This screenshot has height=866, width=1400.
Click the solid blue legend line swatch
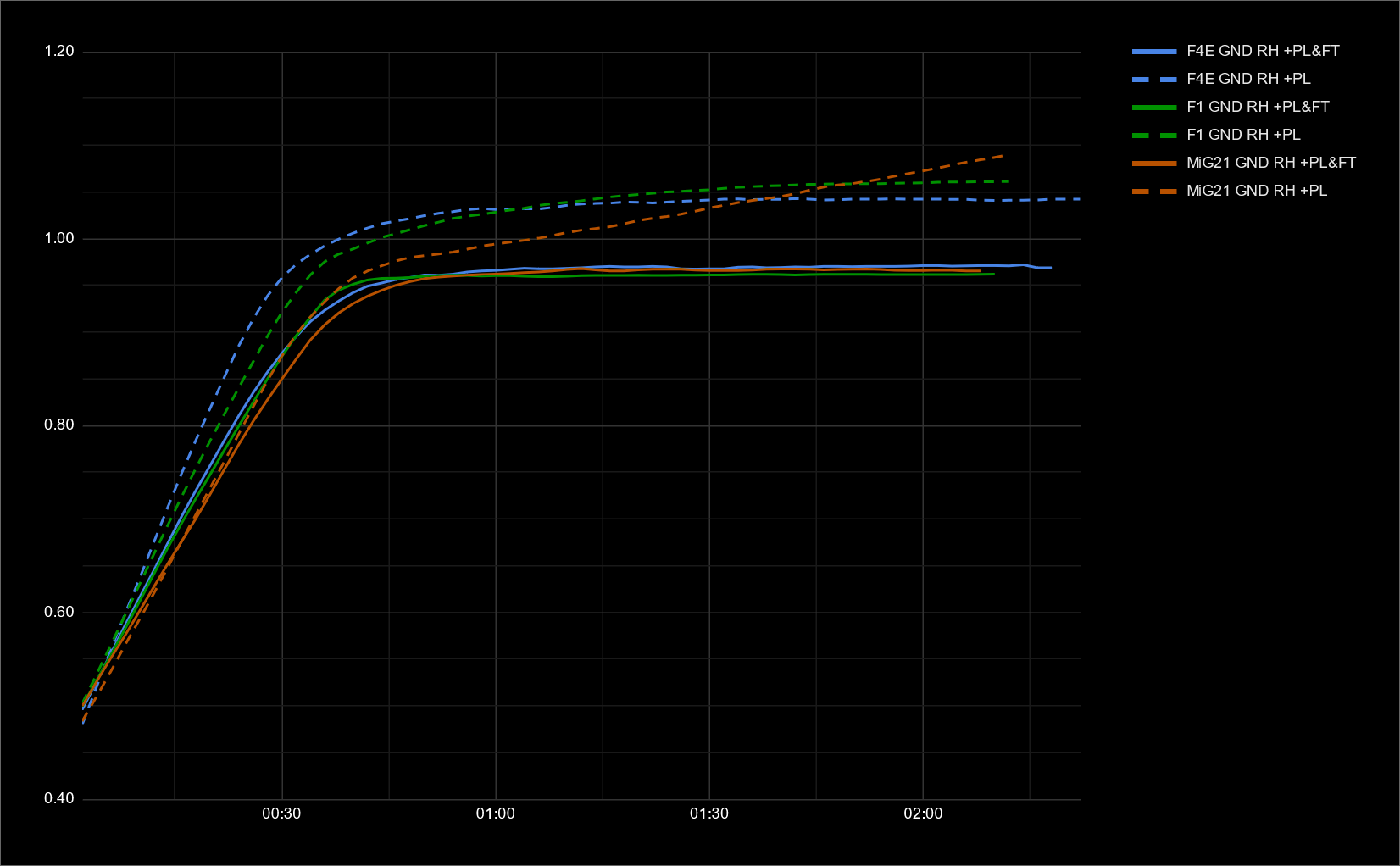[1154, 52]
